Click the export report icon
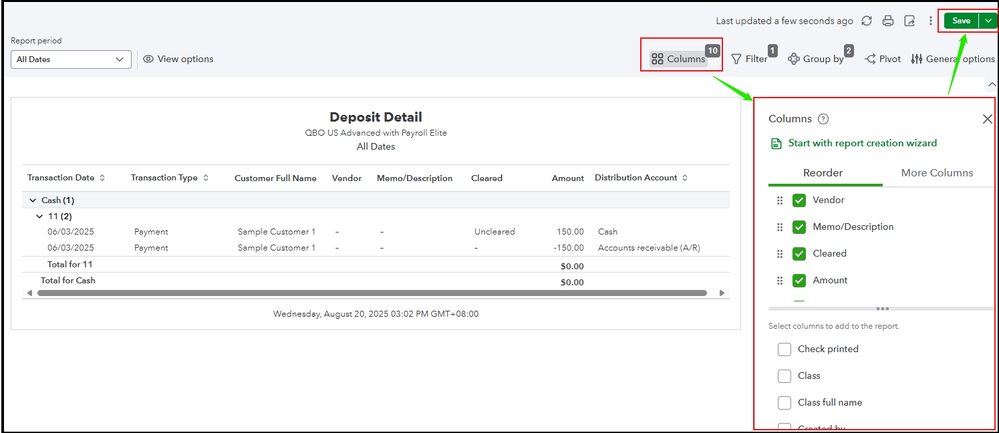Image resolution: width=999 pixels, height=433 pixels. (909, 21)
